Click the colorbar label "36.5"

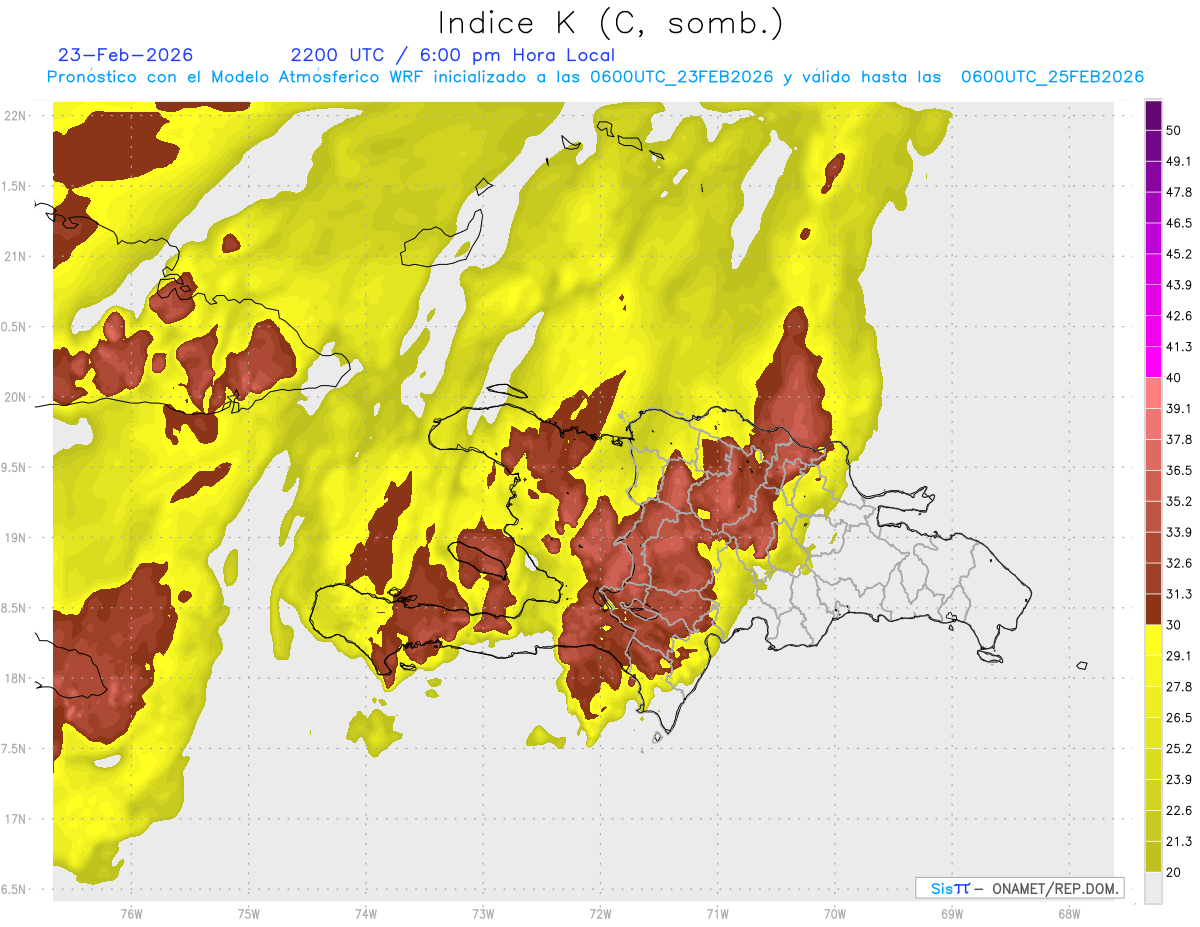1179,470
